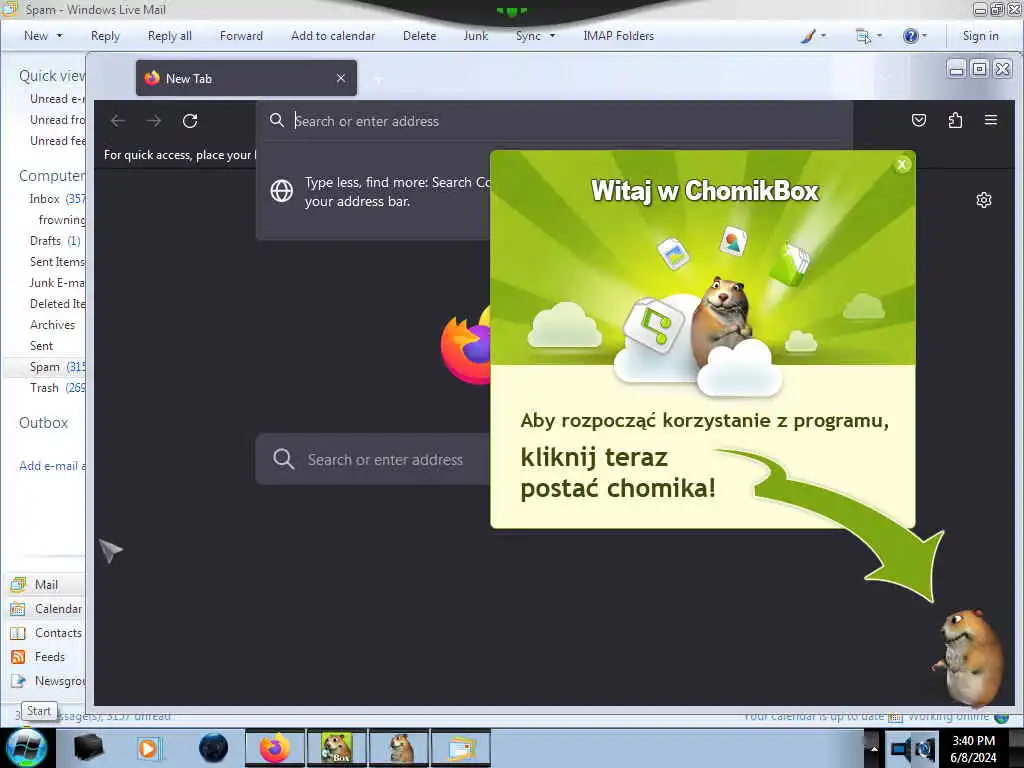The height and width of the screenshot is (768, 1024).
Task: Open IMAP Folders
Action: (618, 36)
